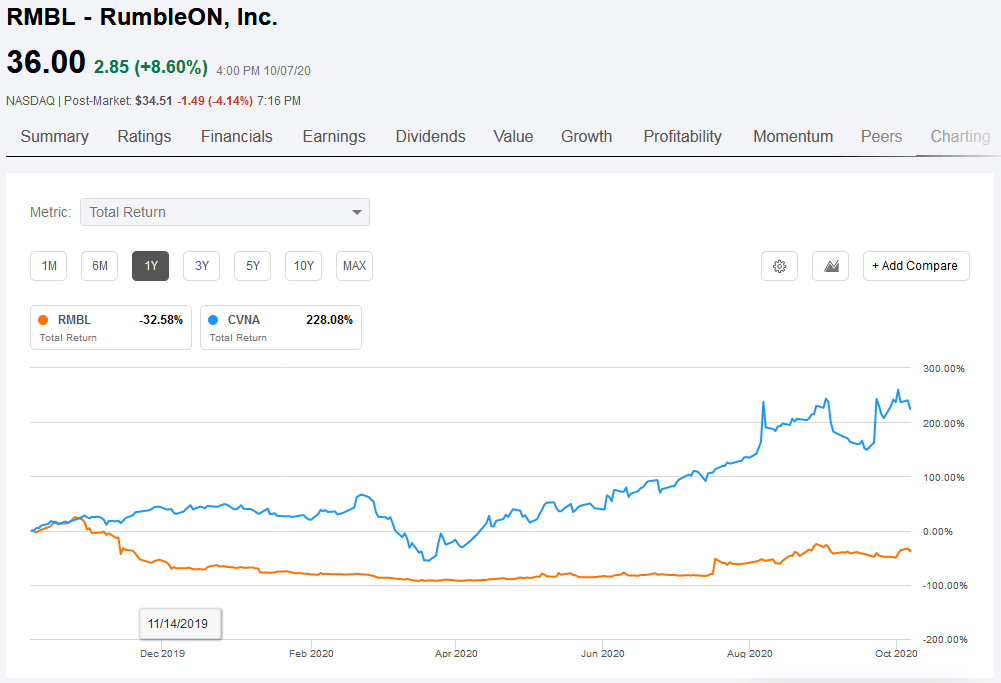The height and width of the screenshot is (683, 1001).
Task: Open the Profitability tab
Action: tap(682, 137)
